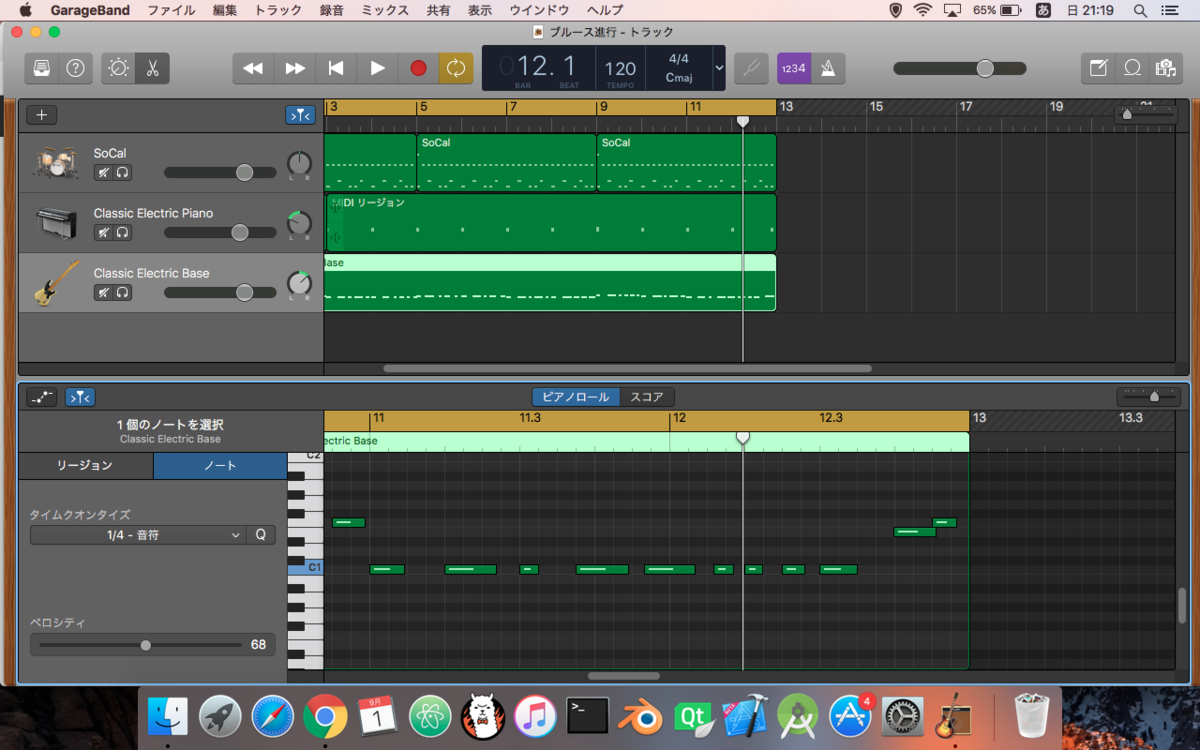This screenshot has width=1200, height=750.
Task: Start playback with Play button
Action: (x=377, y=68)
